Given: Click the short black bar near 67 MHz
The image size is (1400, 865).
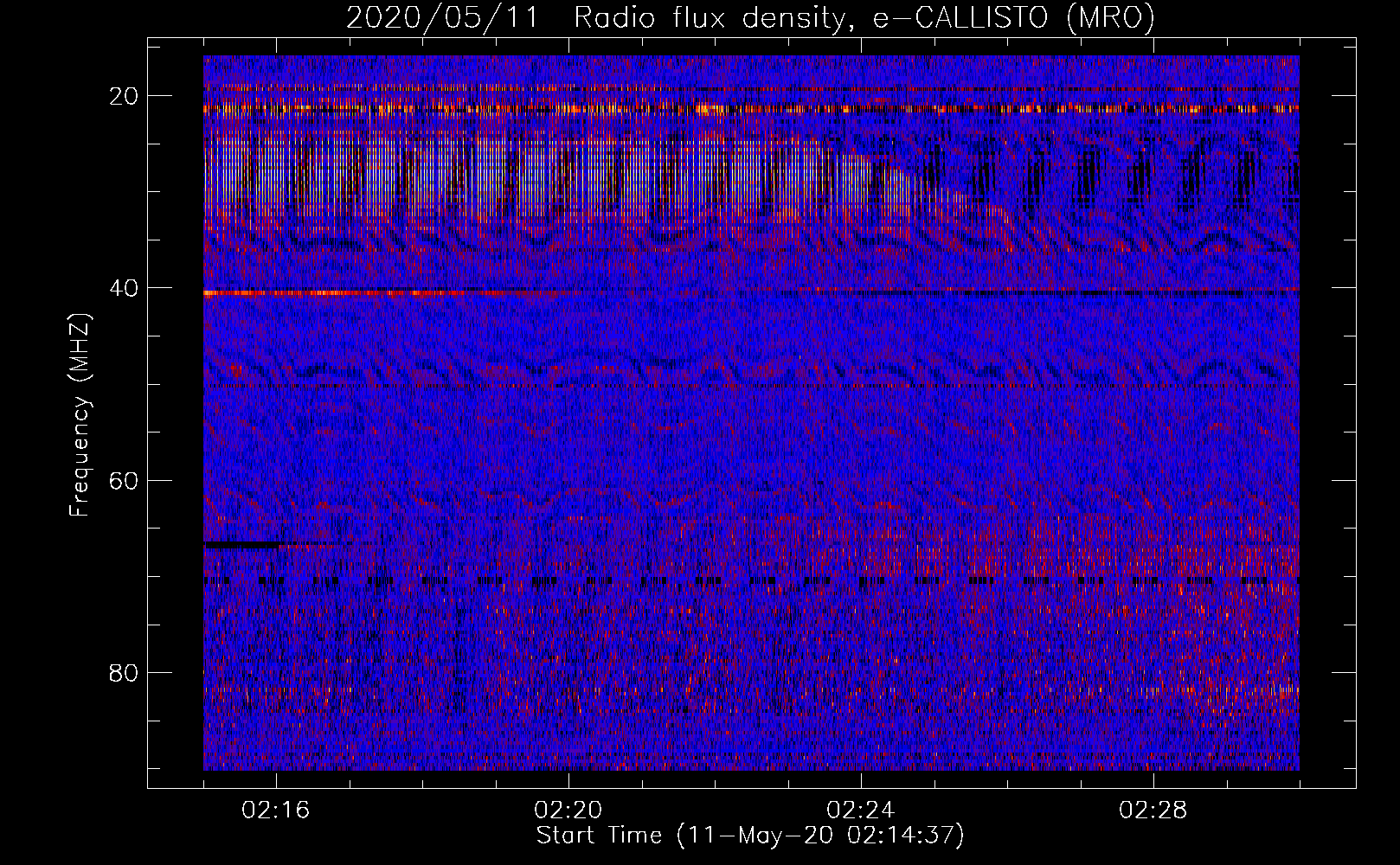Looking at the screenshot, I should pos(242,545).
